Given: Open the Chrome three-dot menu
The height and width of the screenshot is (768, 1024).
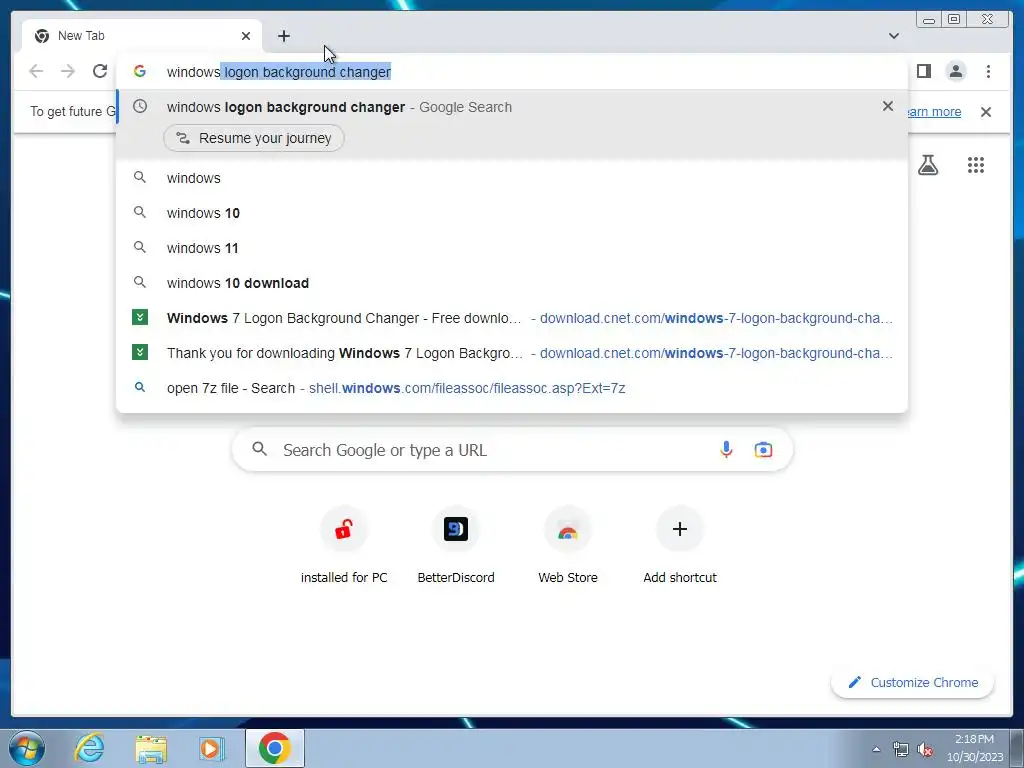Looking at the screenshot, I should pyautogui.click(x=988, y=71).
